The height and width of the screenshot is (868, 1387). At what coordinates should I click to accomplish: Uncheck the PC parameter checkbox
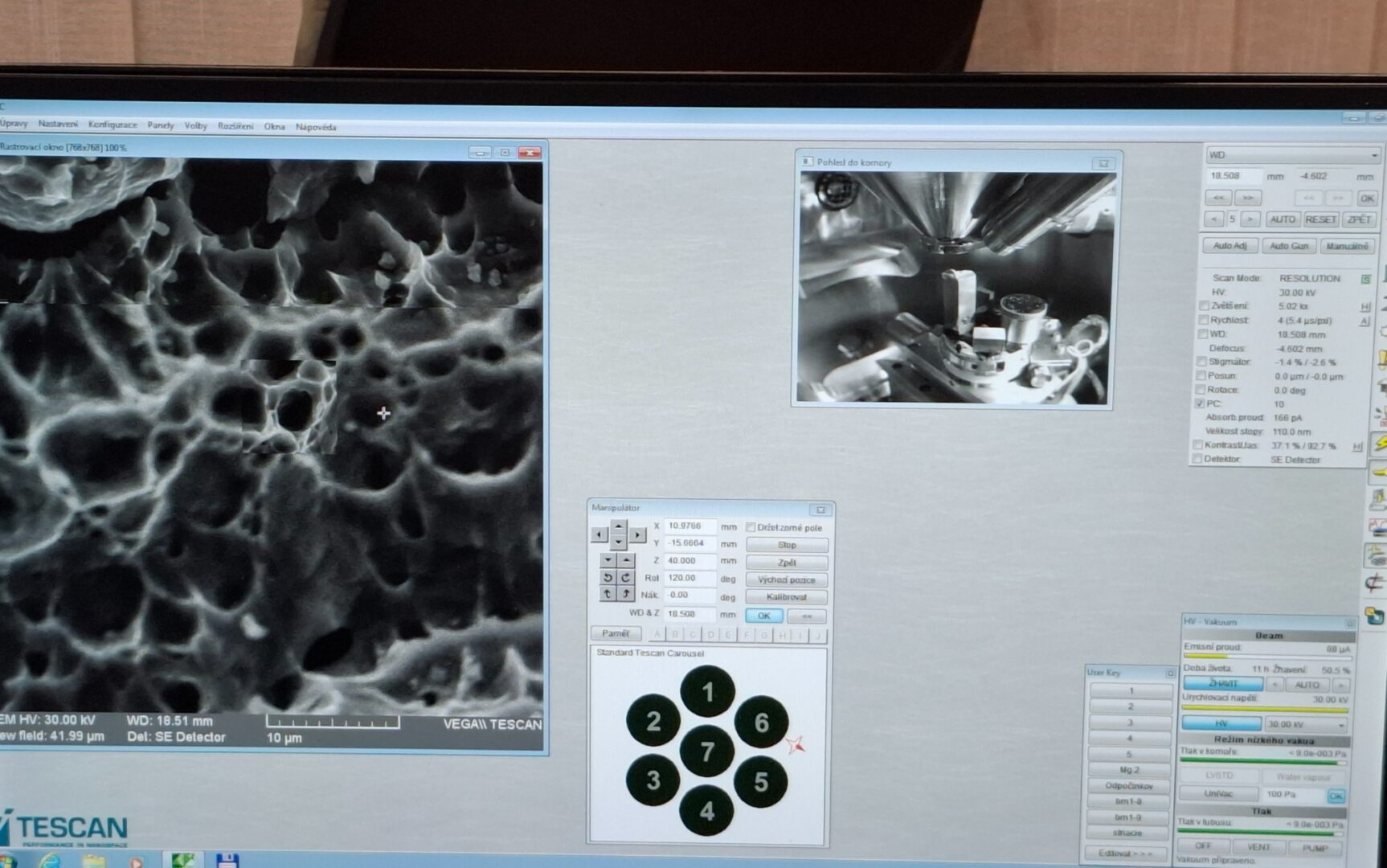(x=1200, y=403)
